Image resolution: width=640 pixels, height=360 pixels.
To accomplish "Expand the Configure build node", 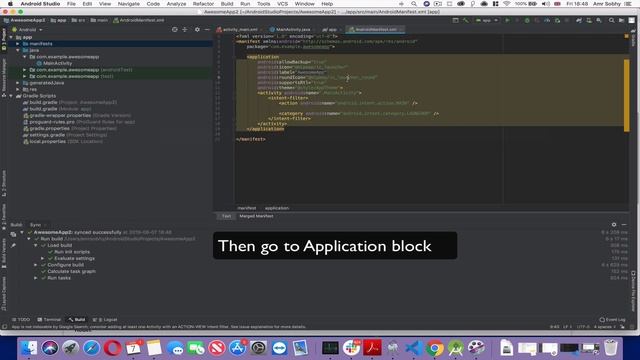I will click(36, 265).
